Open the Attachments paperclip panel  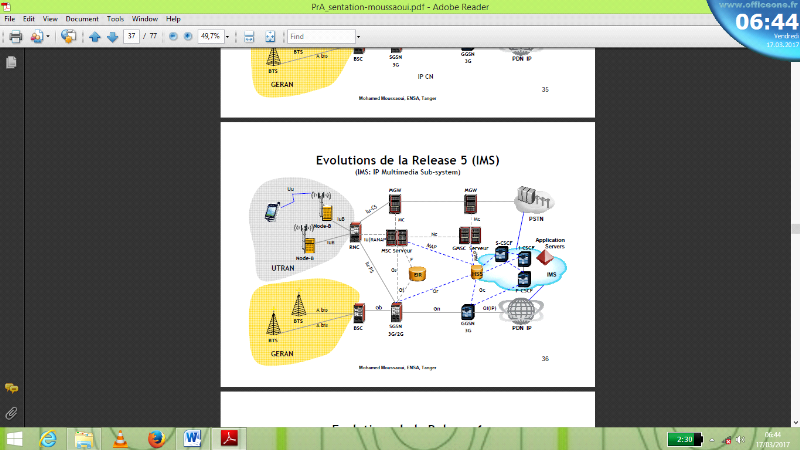[11, 411]
